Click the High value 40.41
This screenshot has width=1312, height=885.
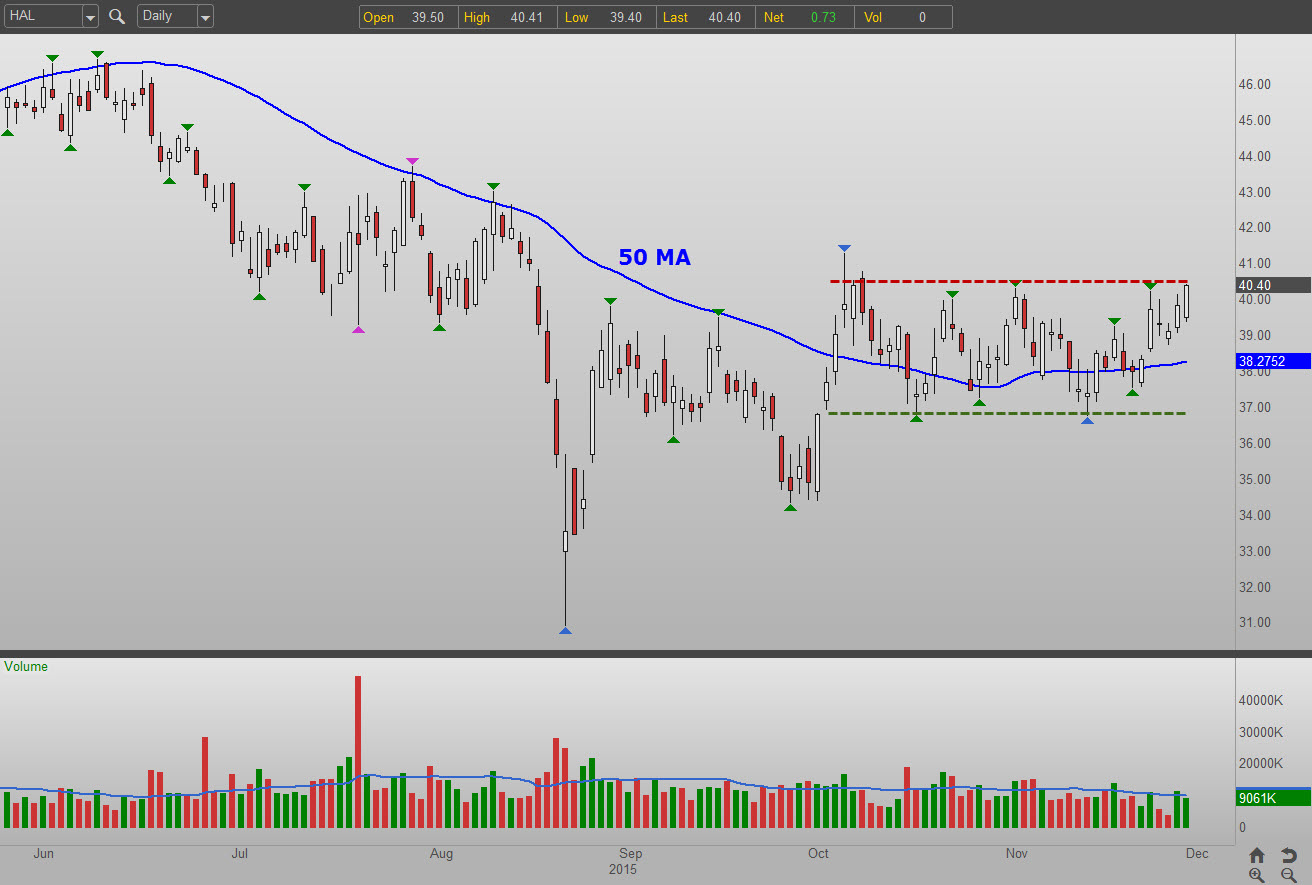tap(525, 17)
